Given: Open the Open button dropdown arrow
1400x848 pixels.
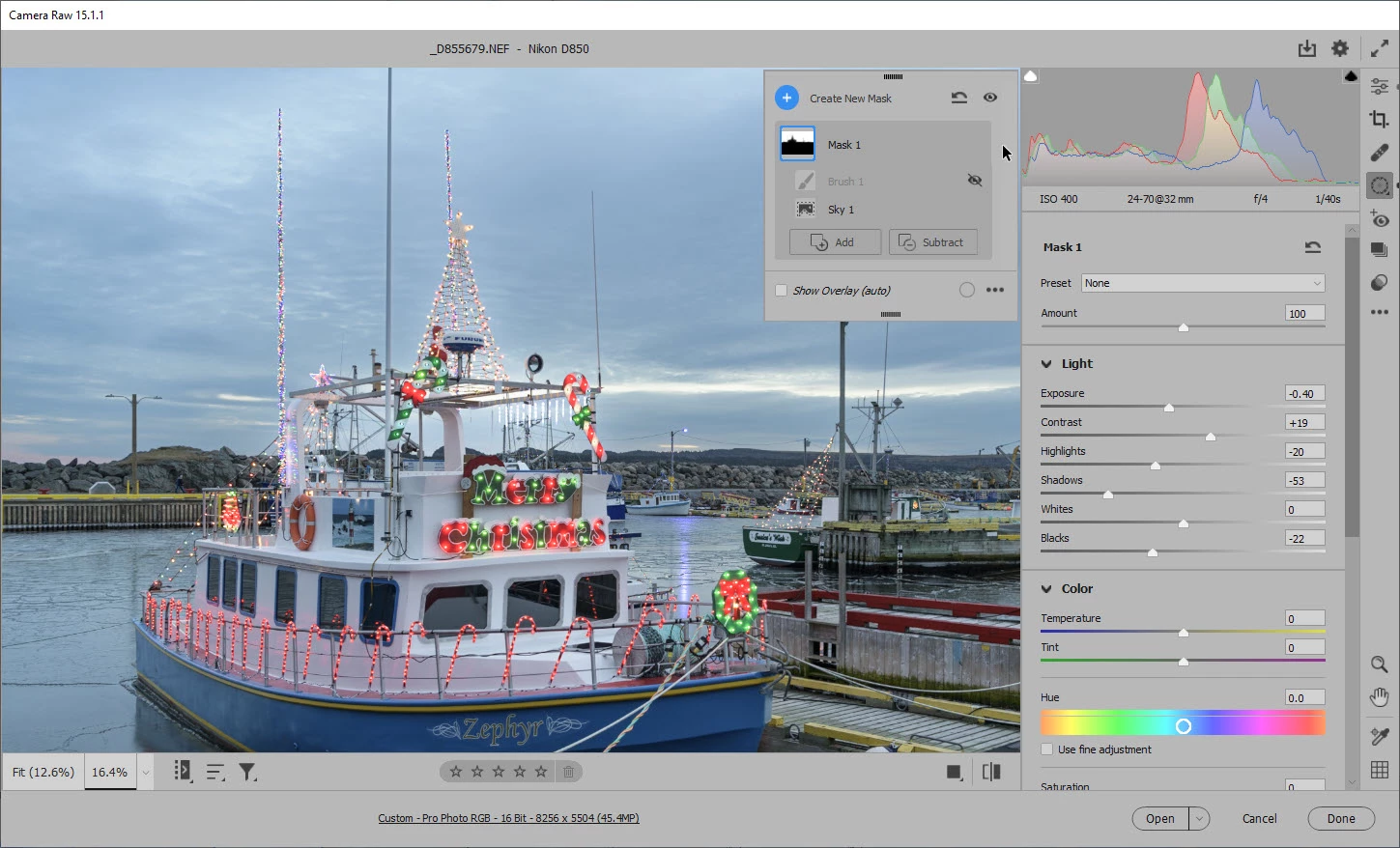Looking at the screenshot, I should click(1199, 818).
